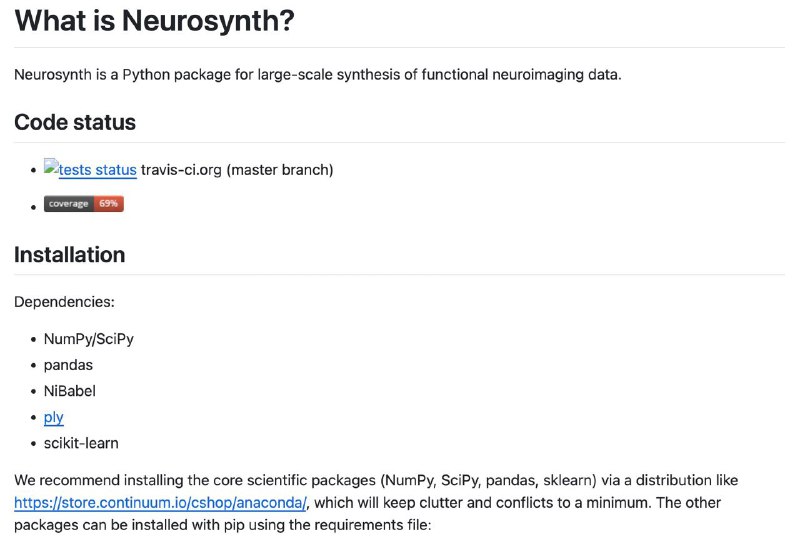This screenshot has width=800, height=544.
Task: Click the dark coverage label of badge
Action: [69, 204]
